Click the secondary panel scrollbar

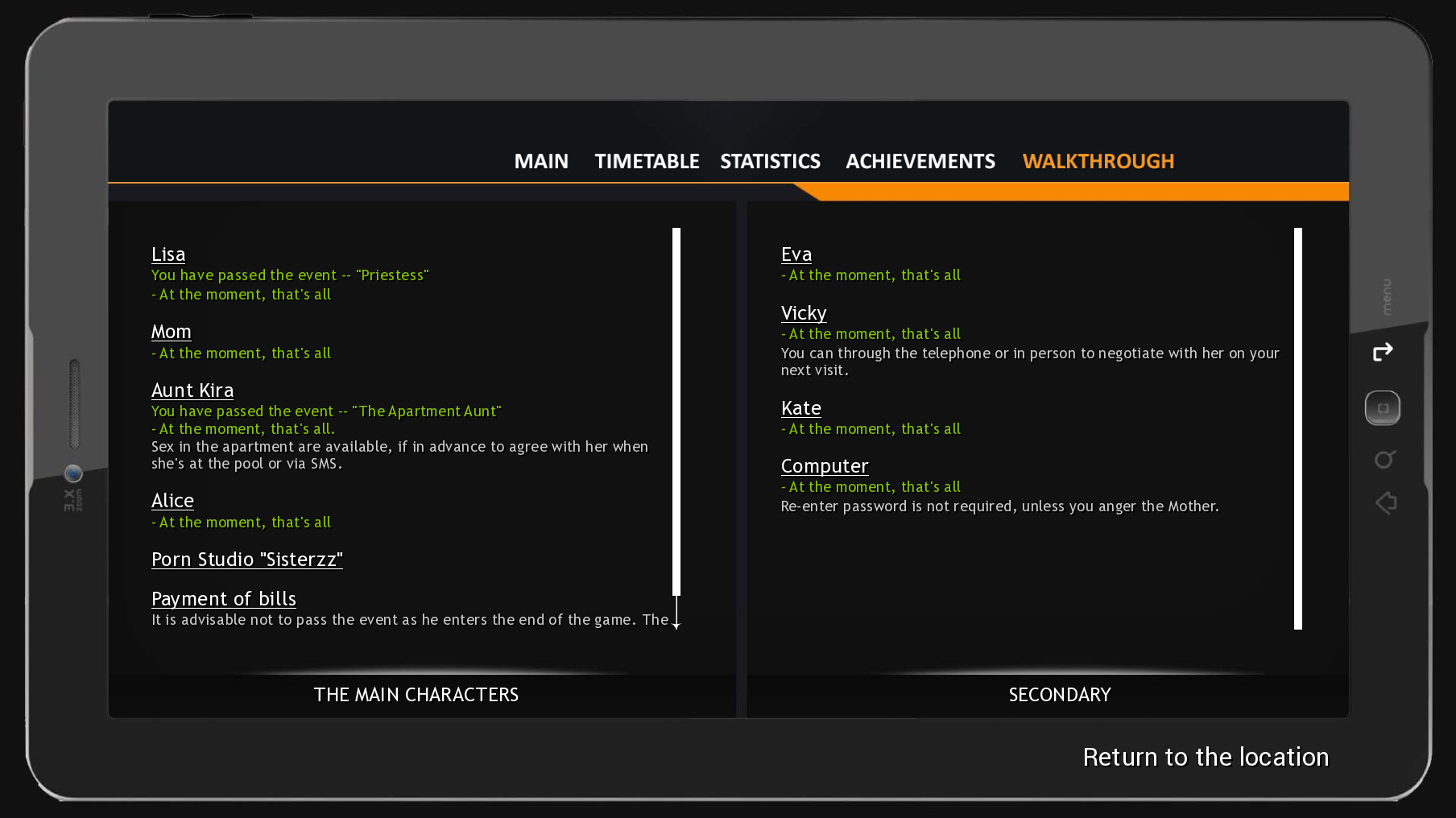[1297, 427]
